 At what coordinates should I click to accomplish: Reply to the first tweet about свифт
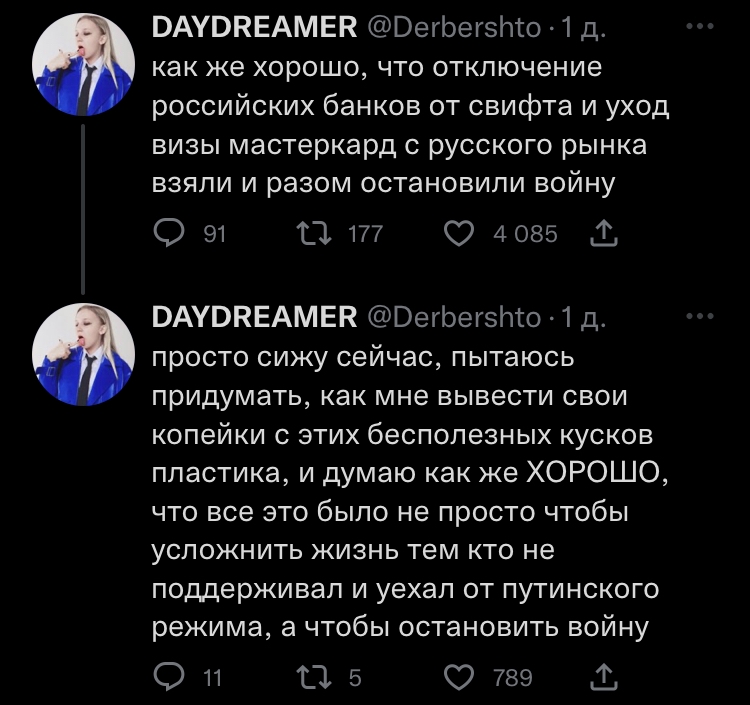pos(166,234)
